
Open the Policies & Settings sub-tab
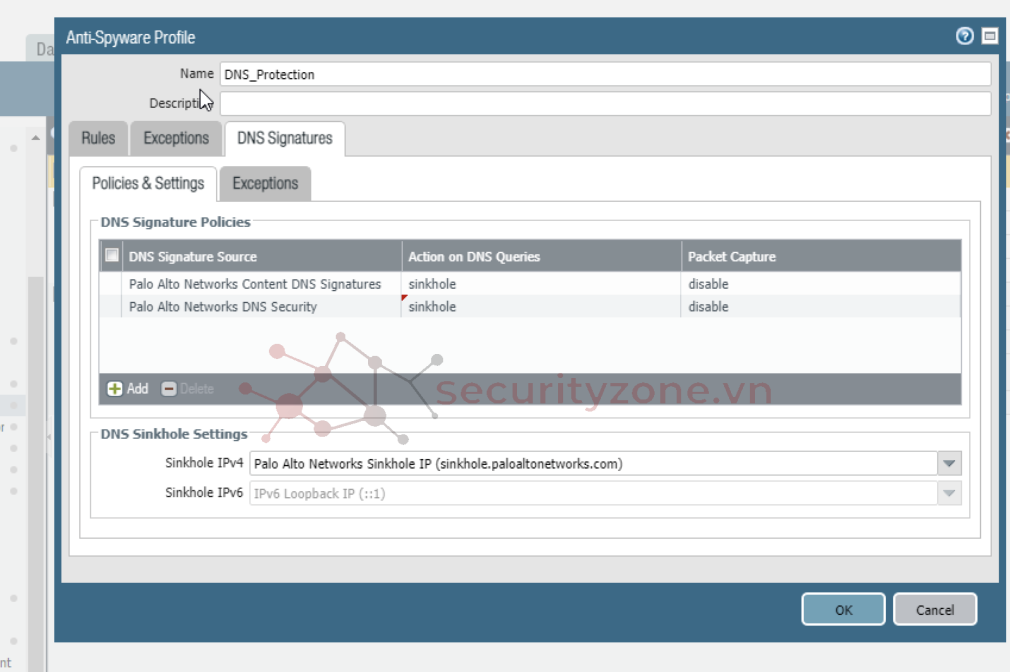(x=148, y=183)
